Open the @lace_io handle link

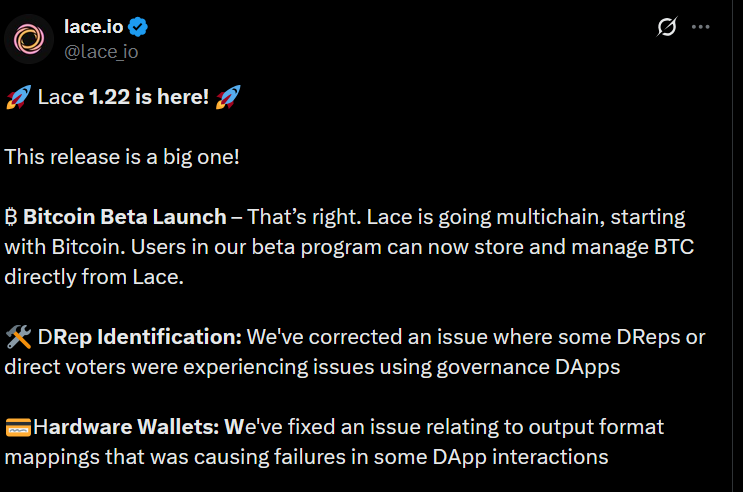tap(101, 51)
